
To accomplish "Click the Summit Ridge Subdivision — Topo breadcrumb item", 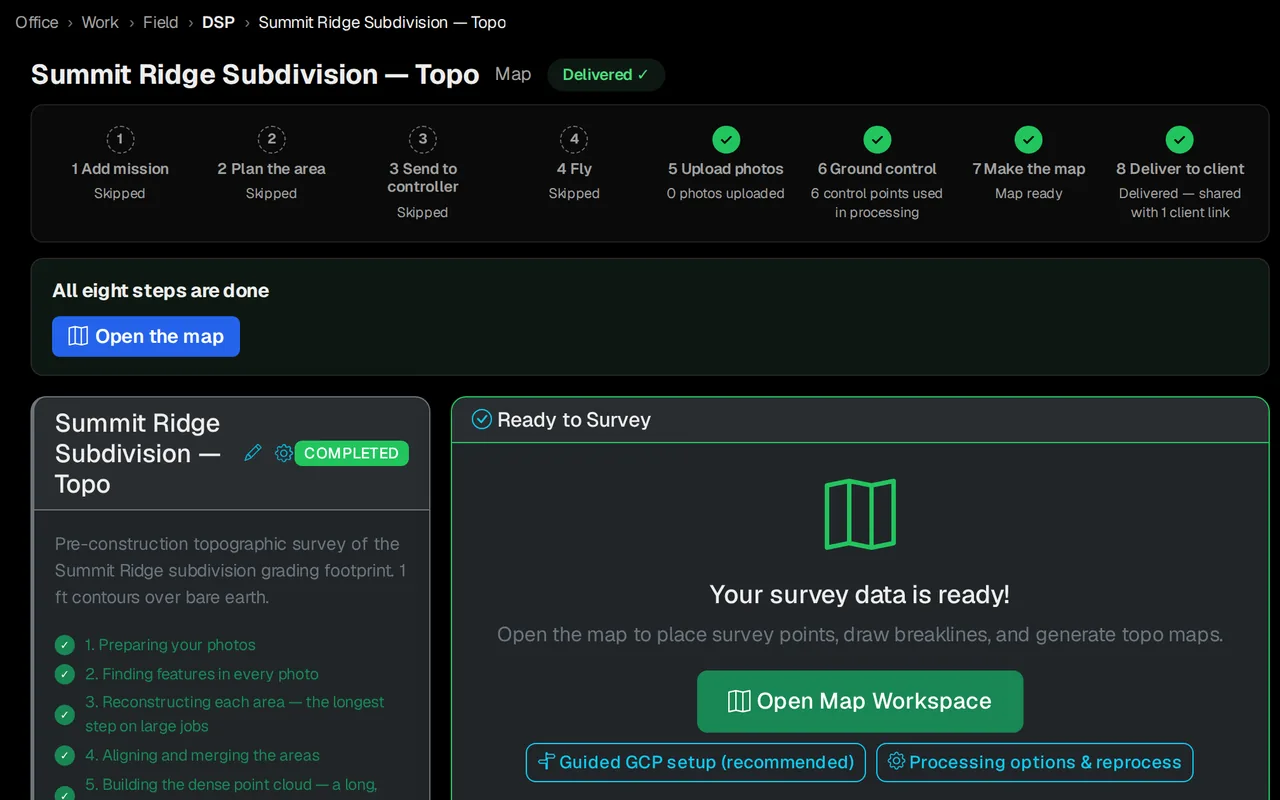I will pyautogui.click(x=382, y=22).
